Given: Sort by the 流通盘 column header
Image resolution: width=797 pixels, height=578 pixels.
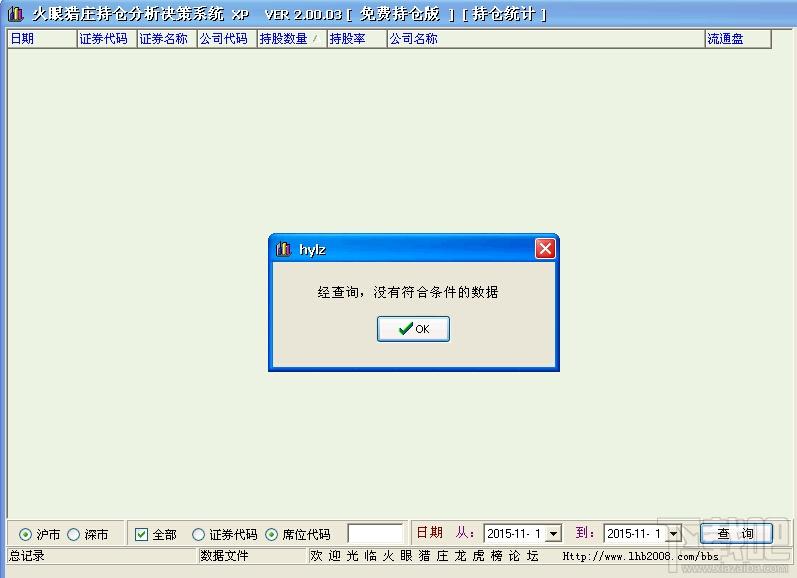Looking at the screenshot, I should [x=738, y=39].
